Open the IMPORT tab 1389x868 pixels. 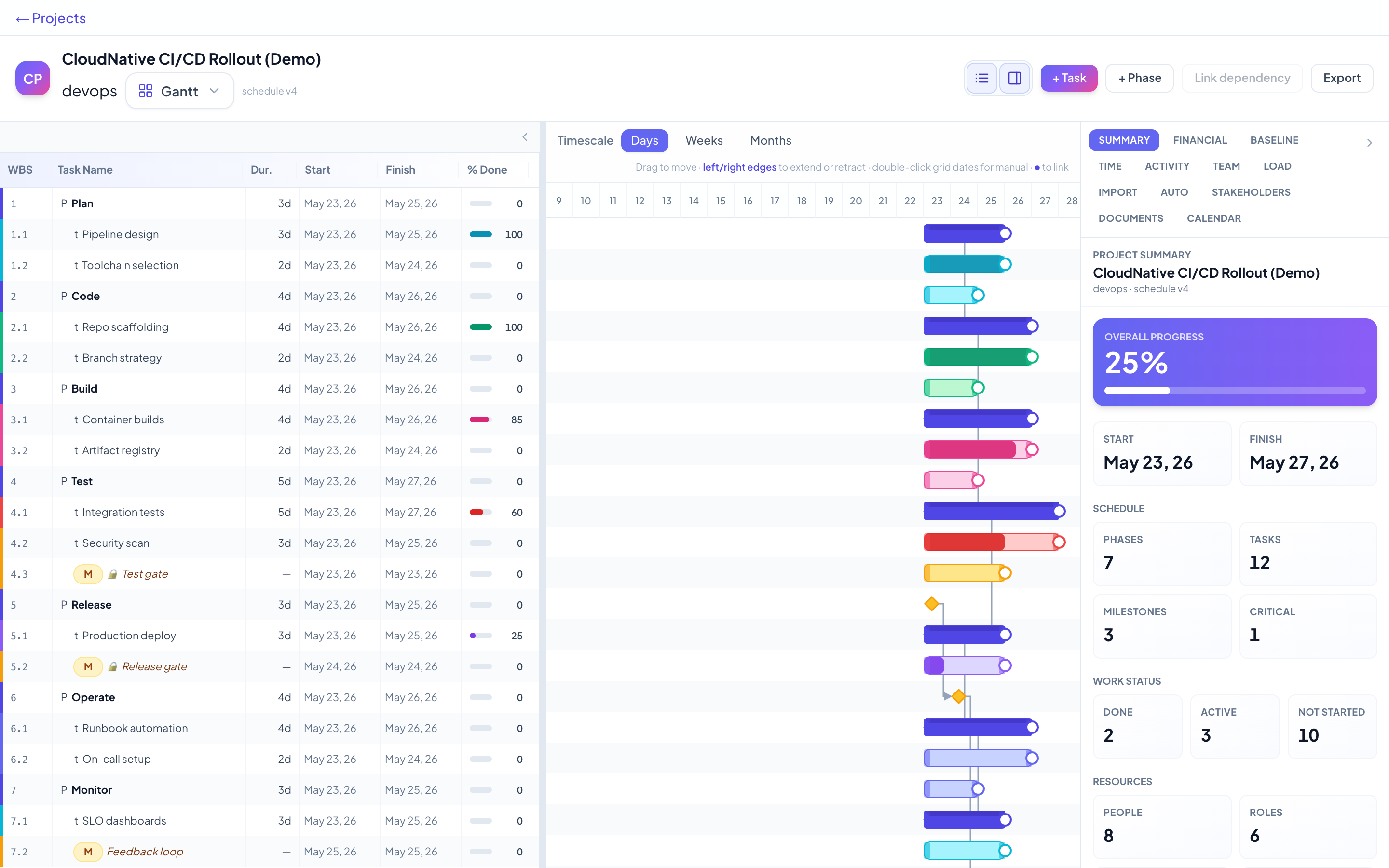[x=1117, y=192]
